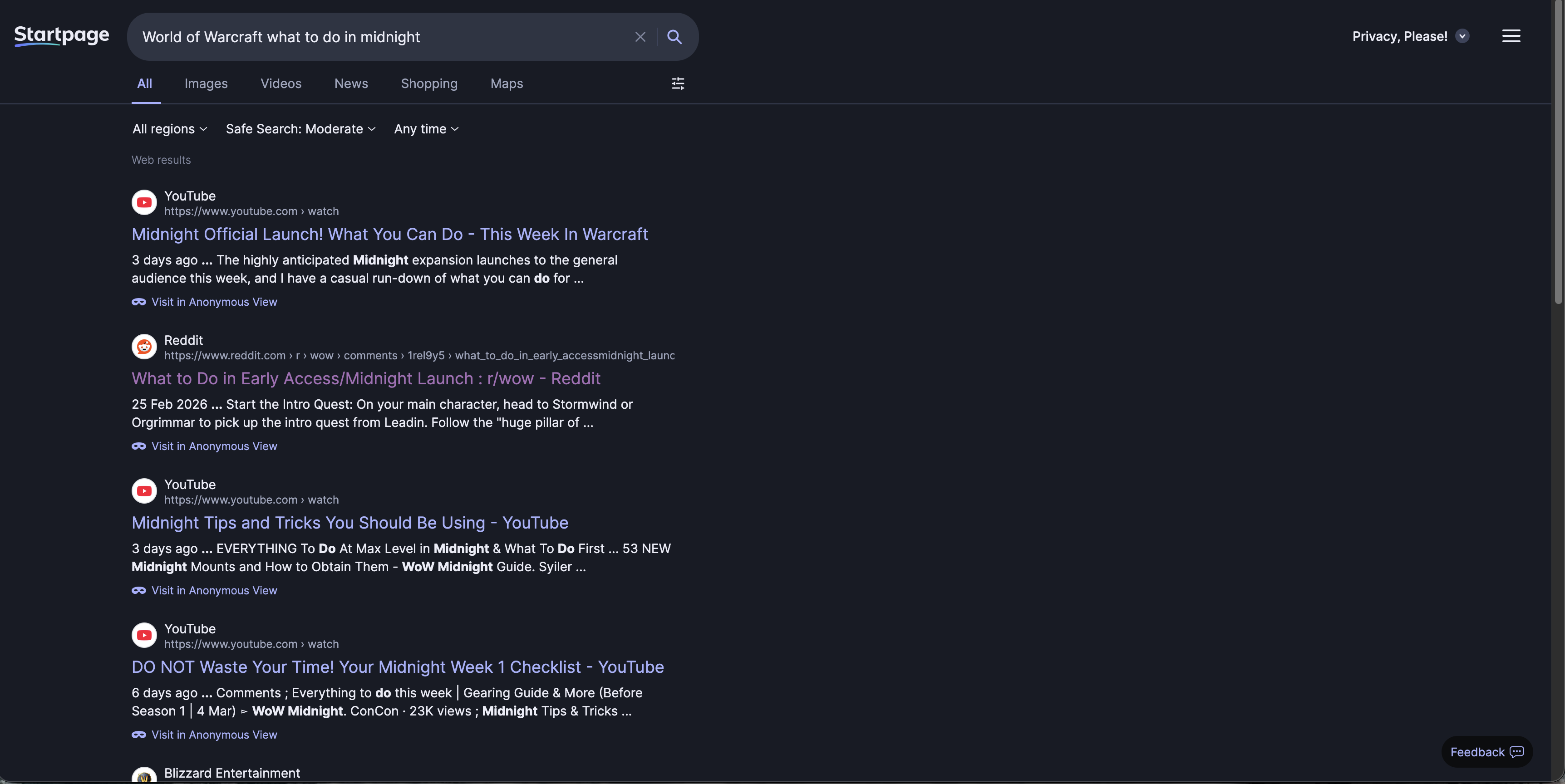This screenshot has width=1565, height=784.
Task: Click mask icon under Midnight Tips and Tricks
Action: (x=138, y=590)
